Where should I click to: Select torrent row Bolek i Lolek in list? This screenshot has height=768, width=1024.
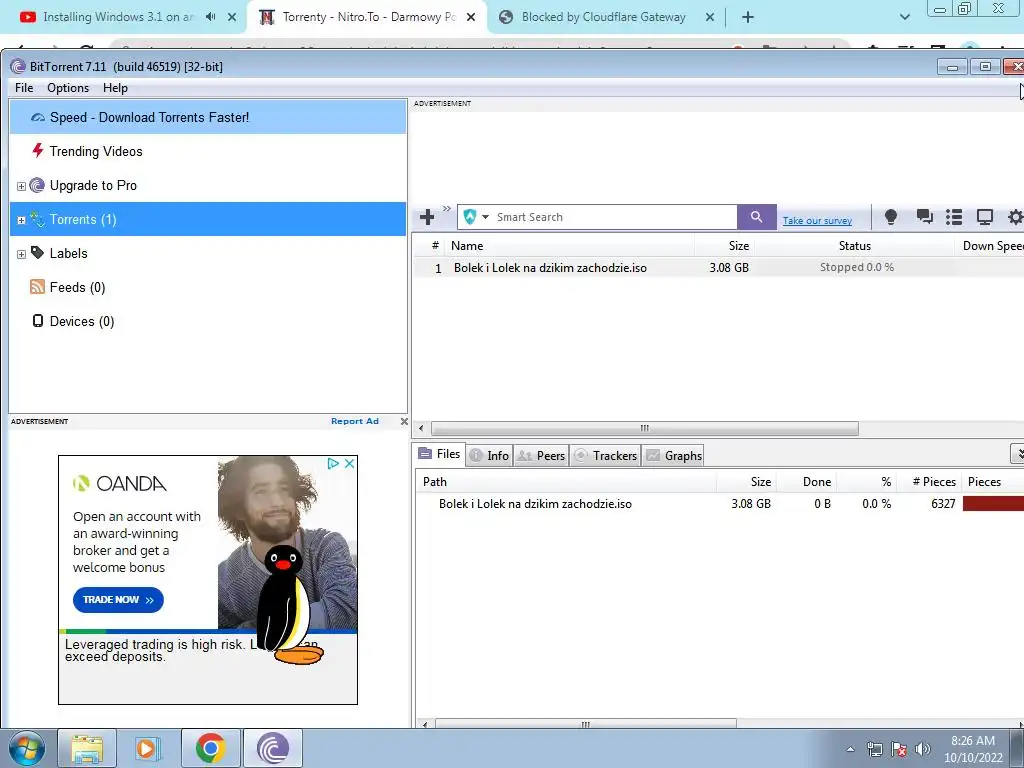718,268
